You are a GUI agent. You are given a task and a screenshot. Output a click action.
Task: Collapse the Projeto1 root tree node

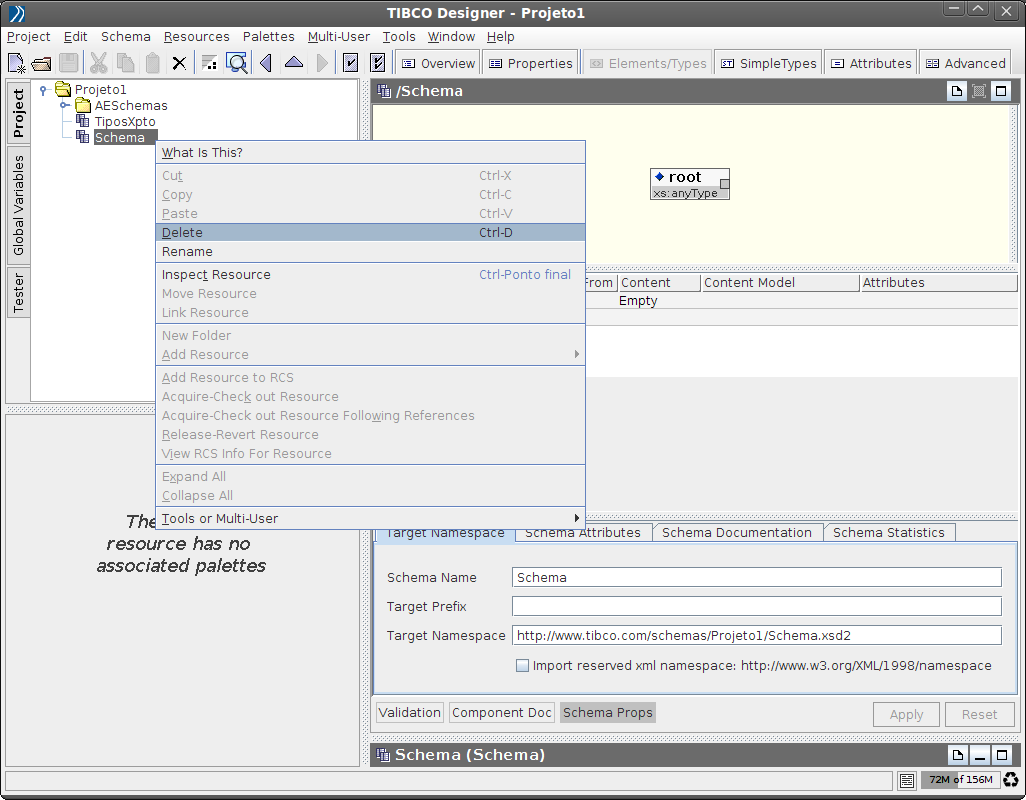[x=43, y=90]
